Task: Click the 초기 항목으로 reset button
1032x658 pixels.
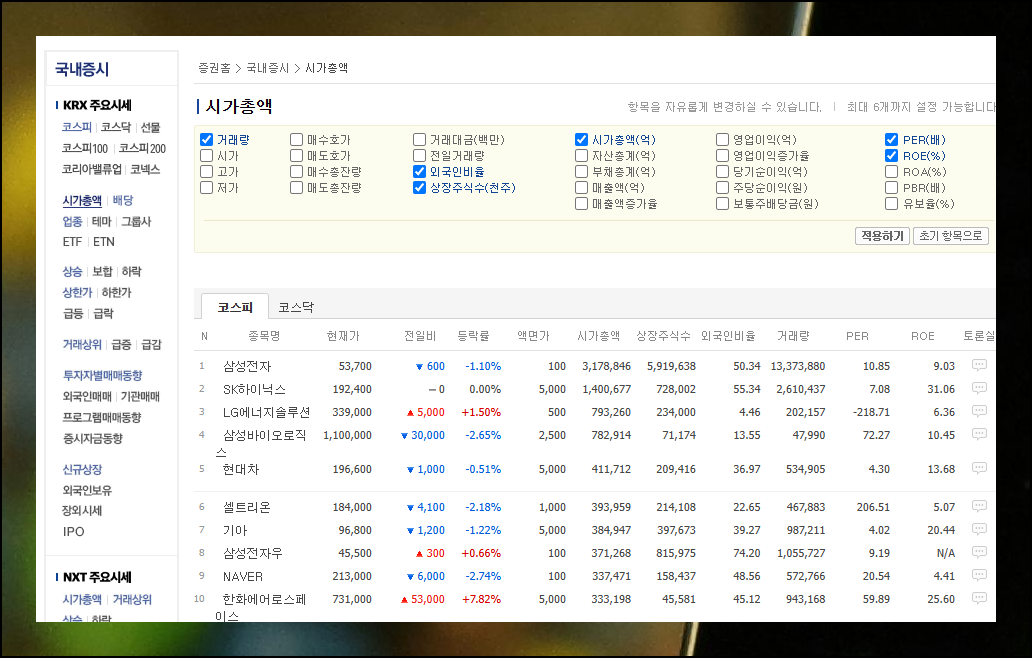Action: 950,236
